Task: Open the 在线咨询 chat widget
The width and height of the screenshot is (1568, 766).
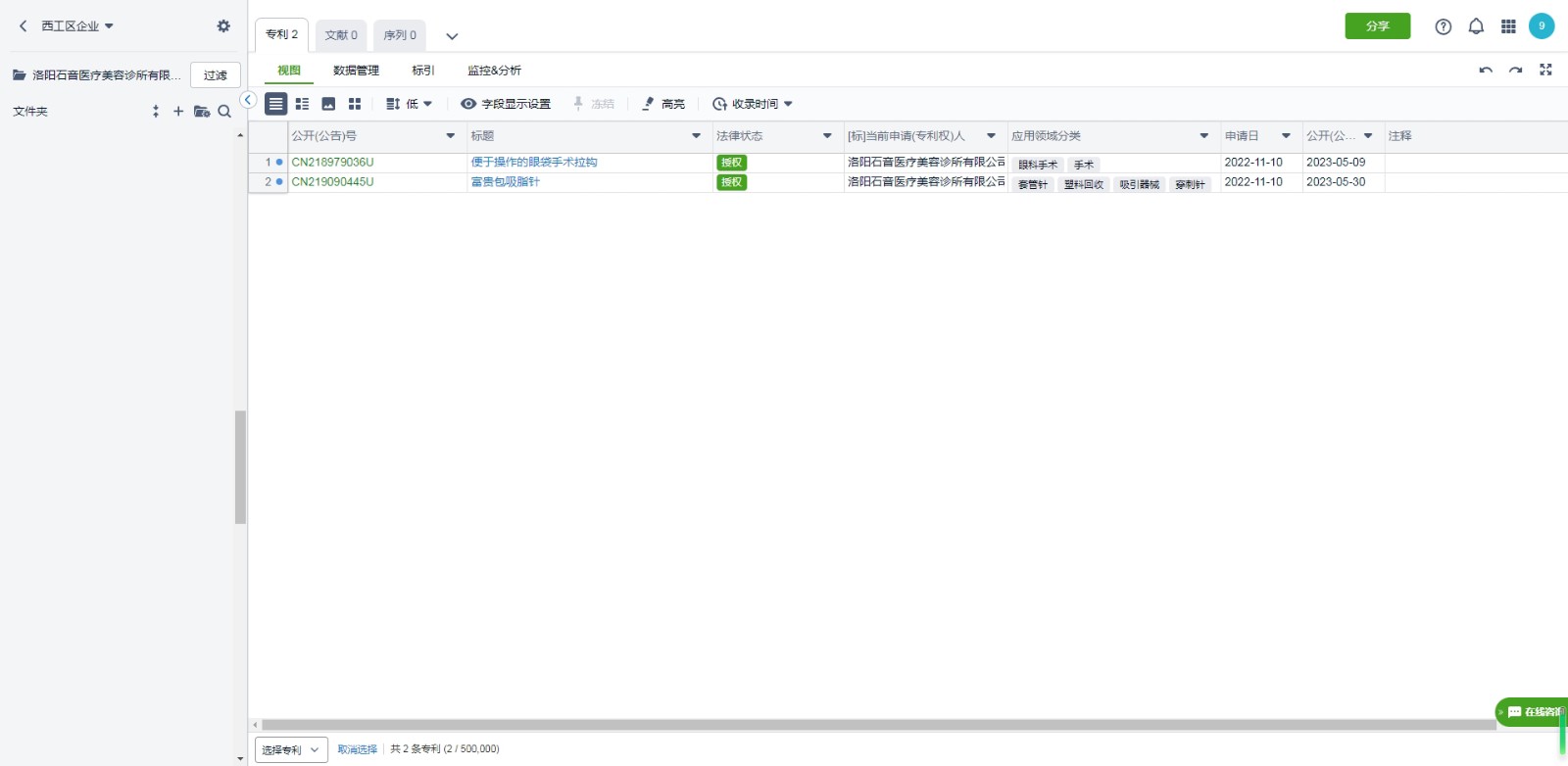Action: (x=1533, y=712)
